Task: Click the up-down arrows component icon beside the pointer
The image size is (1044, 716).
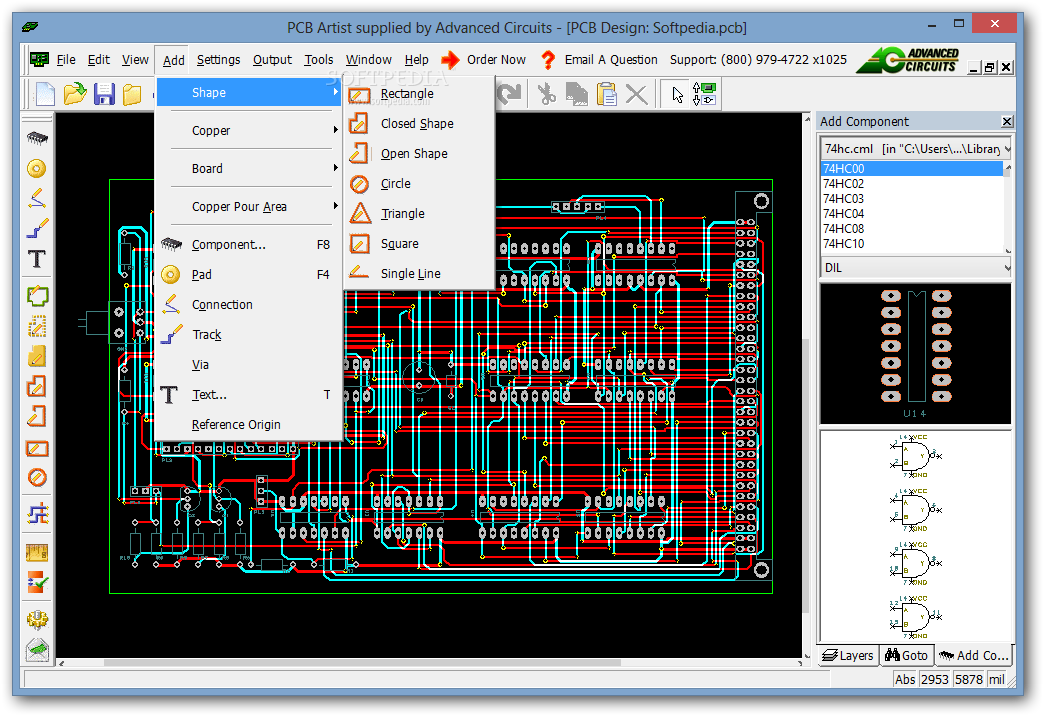Action: coord(704,94)
